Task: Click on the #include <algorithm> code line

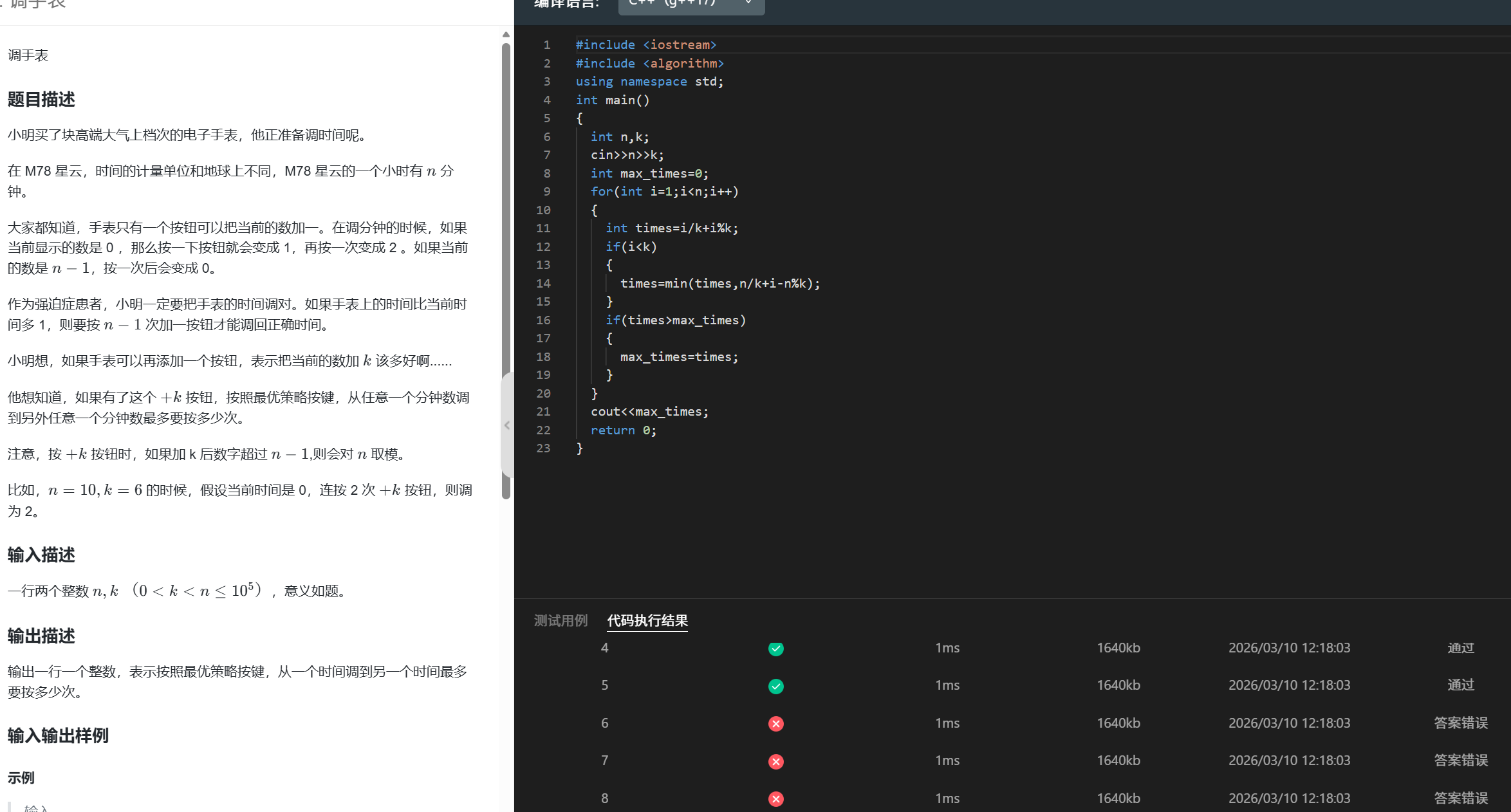Action: click(x=649, y=63)
